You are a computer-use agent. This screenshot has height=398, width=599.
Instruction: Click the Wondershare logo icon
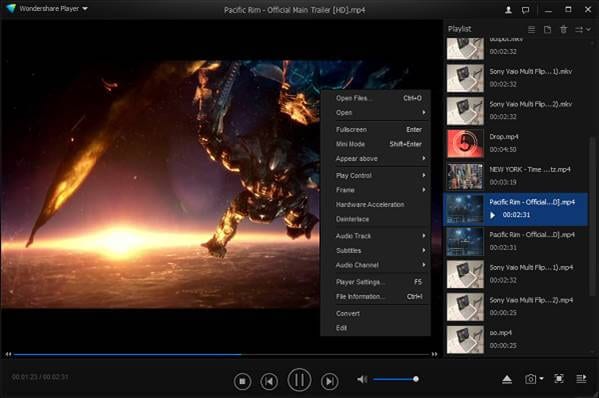(11, 8)
